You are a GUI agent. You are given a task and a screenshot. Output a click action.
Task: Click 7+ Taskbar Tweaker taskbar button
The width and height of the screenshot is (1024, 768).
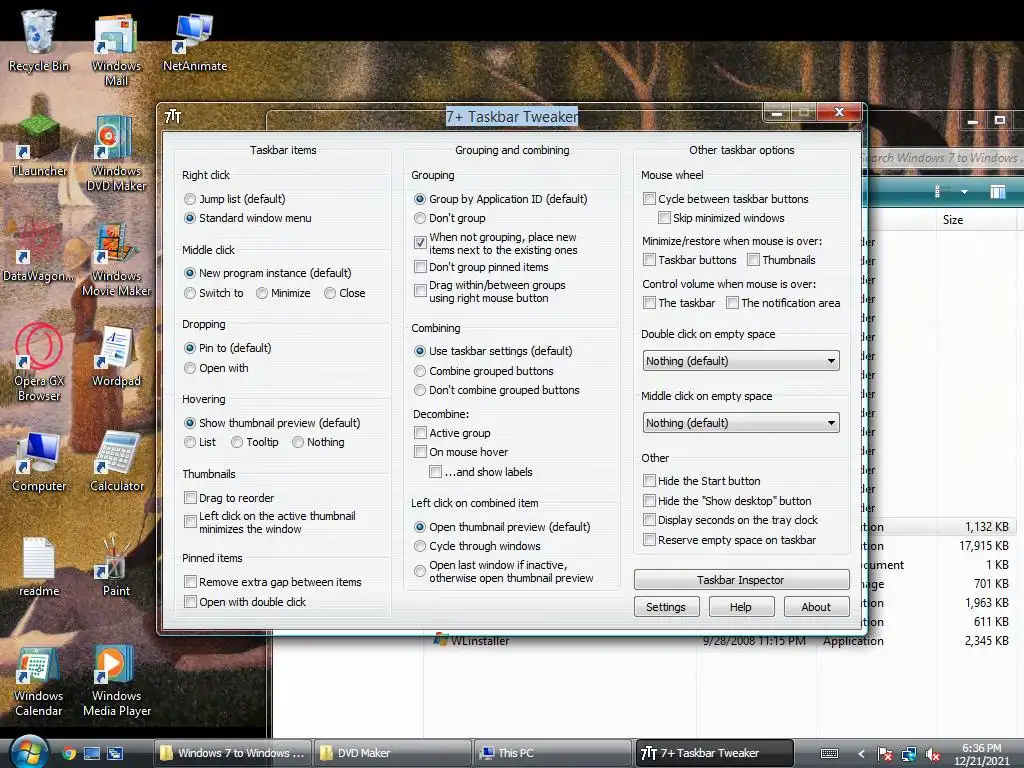713,753
